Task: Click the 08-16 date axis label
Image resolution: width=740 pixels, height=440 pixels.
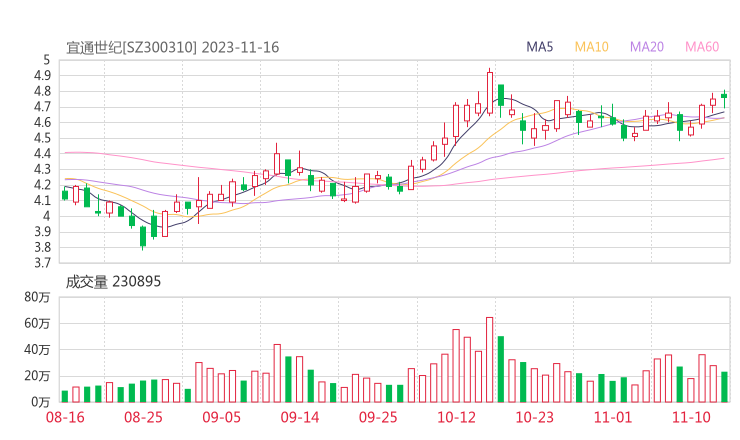Action: tap(65, 417)
